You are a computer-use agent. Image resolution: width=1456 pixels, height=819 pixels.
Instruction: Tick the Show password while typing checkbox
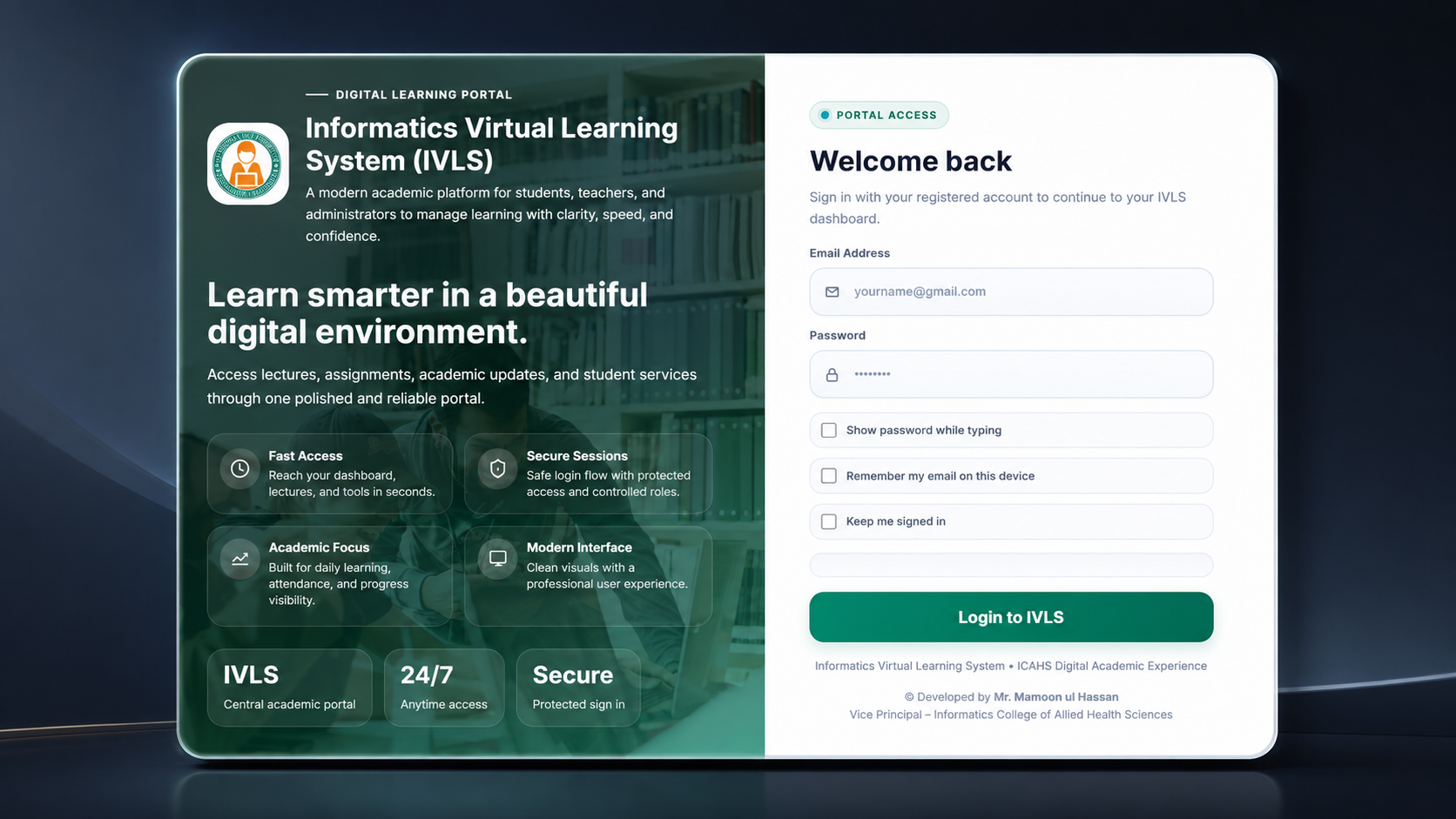pos(829,430)
